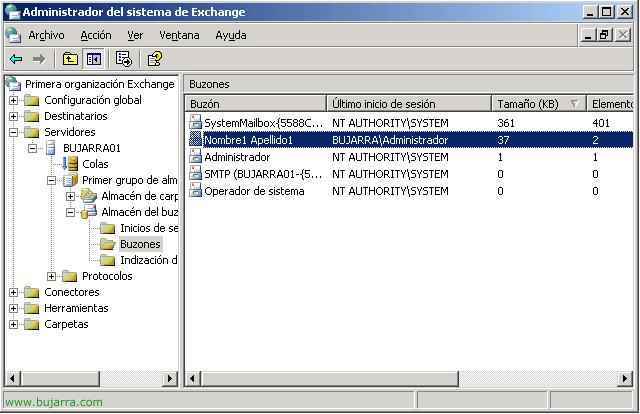Expand the Almacén de carpetas node
Viewport: 640px width, 414px height.
tap(70, 196)
